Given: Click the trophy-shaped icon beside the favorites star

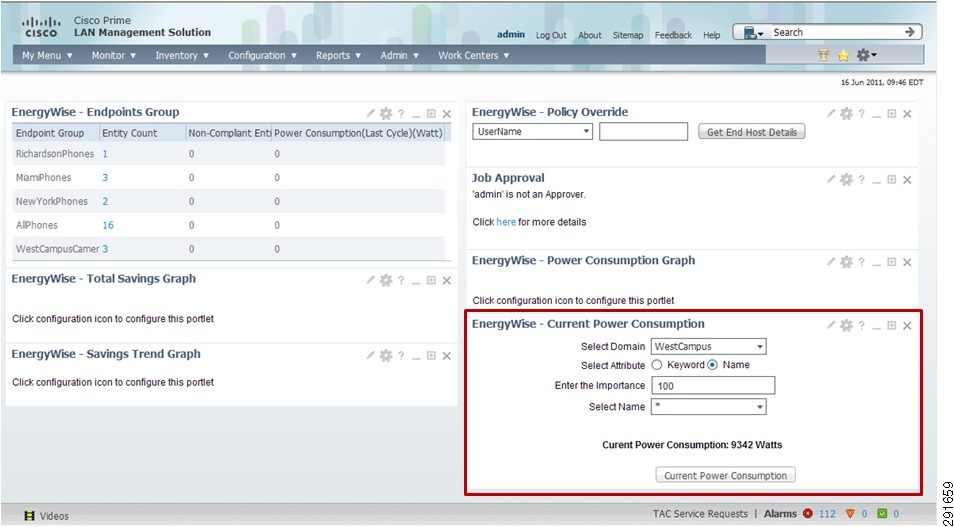Looking at the screenshot, I should [x=824, y=55].
